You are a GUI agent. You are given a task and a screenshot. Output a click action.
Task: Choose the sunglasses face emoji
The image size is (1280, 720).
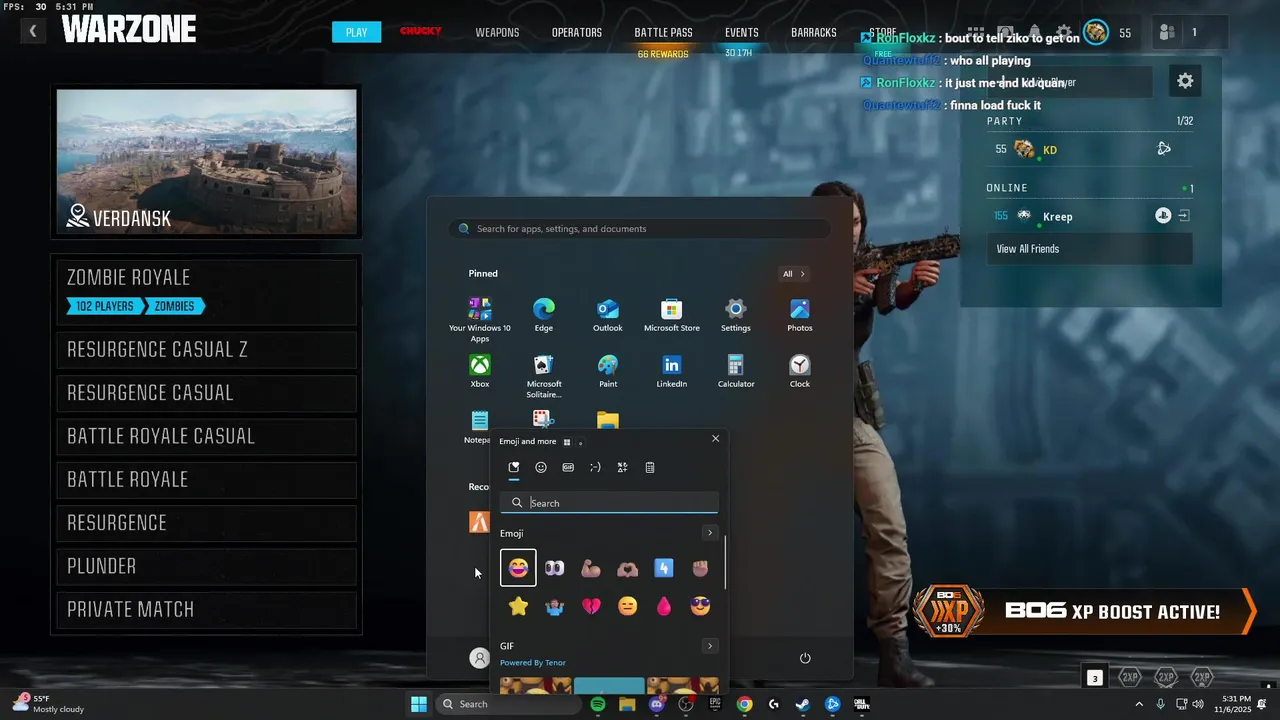click(x=700, y=606)
